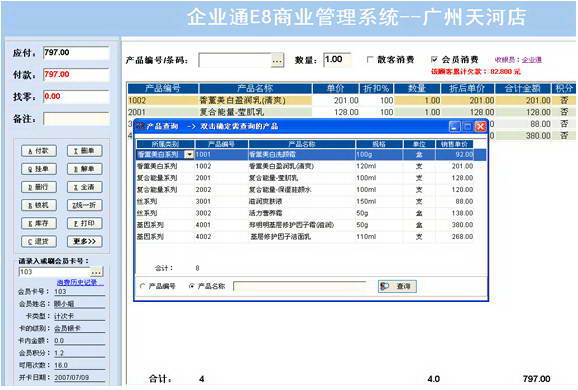Screen dimensions: 578x390
Task: Select dialog row with product code 1001
Action: (x=311, y=154)
